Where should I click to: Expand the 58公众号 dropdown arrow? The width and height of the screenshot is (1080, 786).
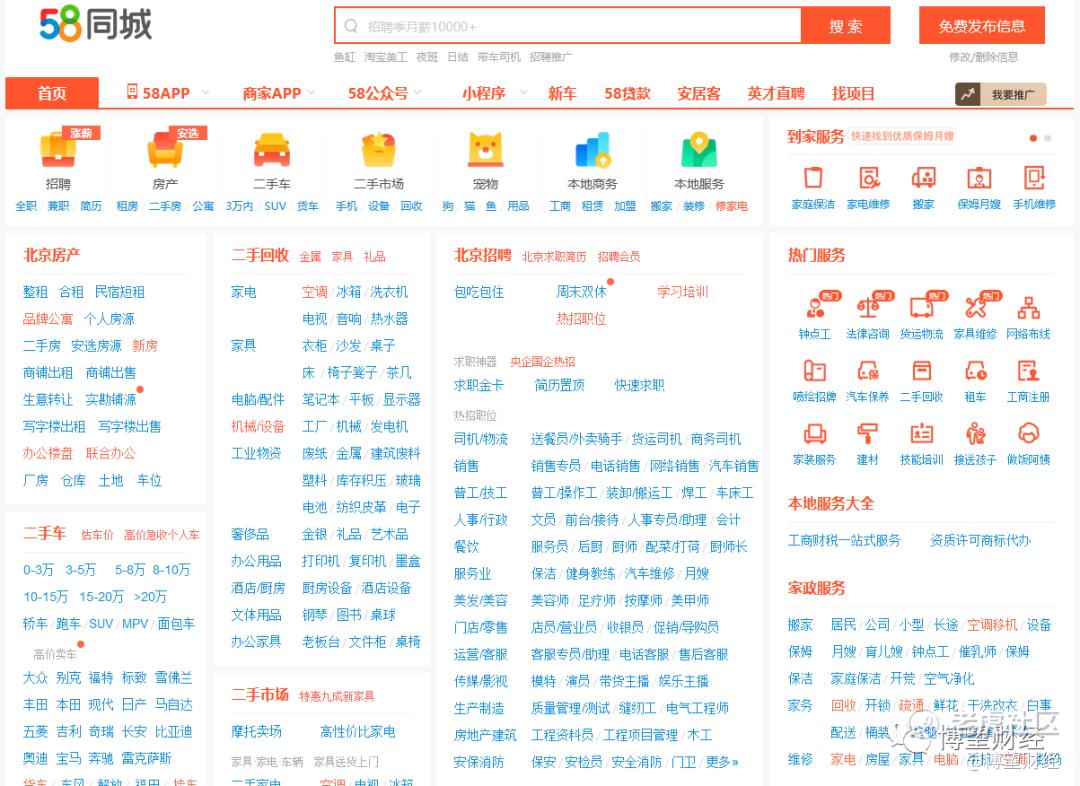pyautogui.click(x=417, y=92)
